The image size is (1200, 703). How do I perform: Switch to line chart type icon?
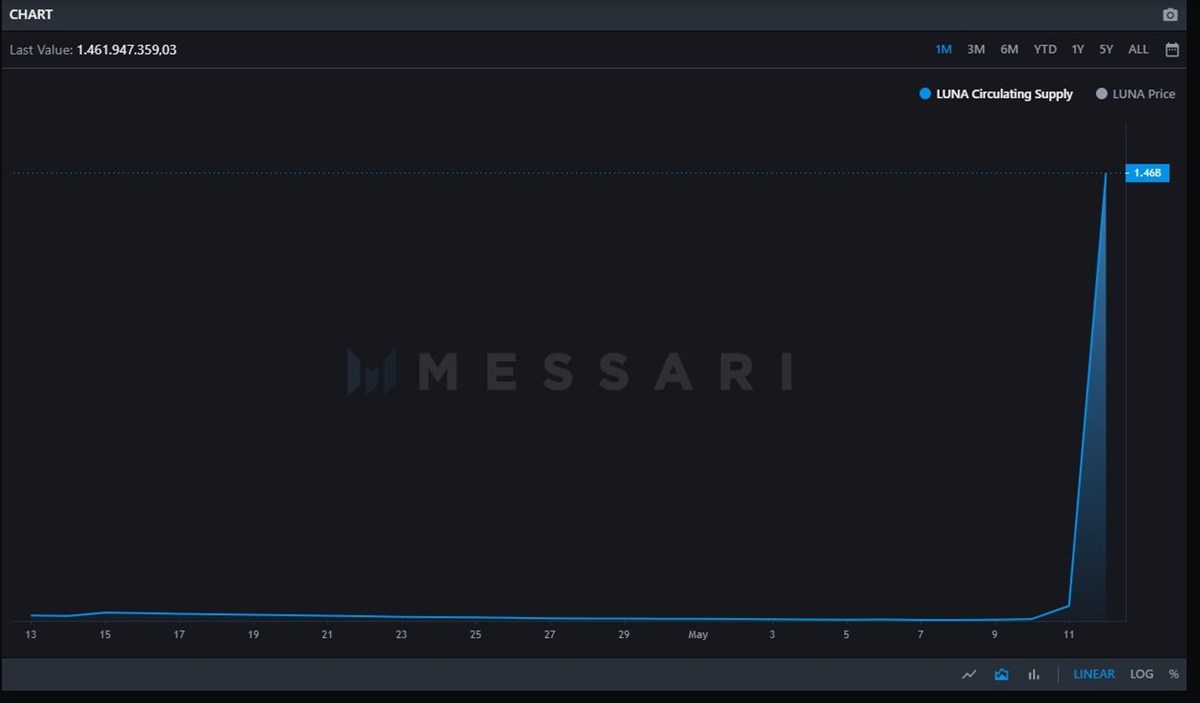click(969, 674)
